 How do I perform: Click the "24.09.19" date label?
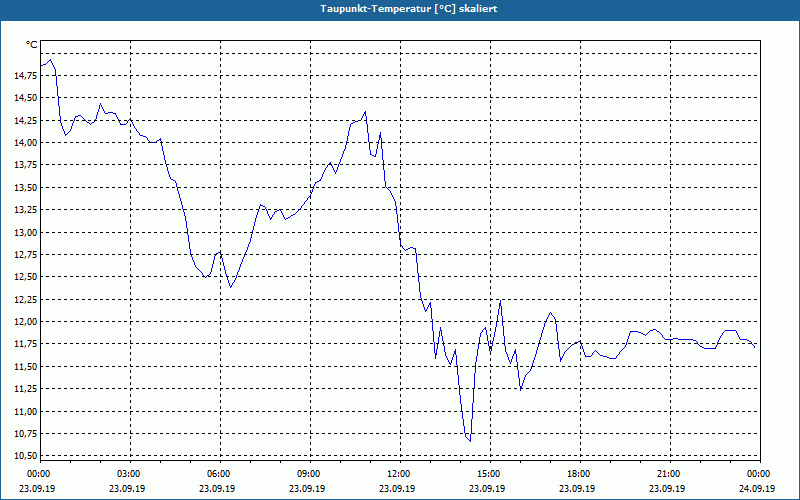click(x=757, y=488)
